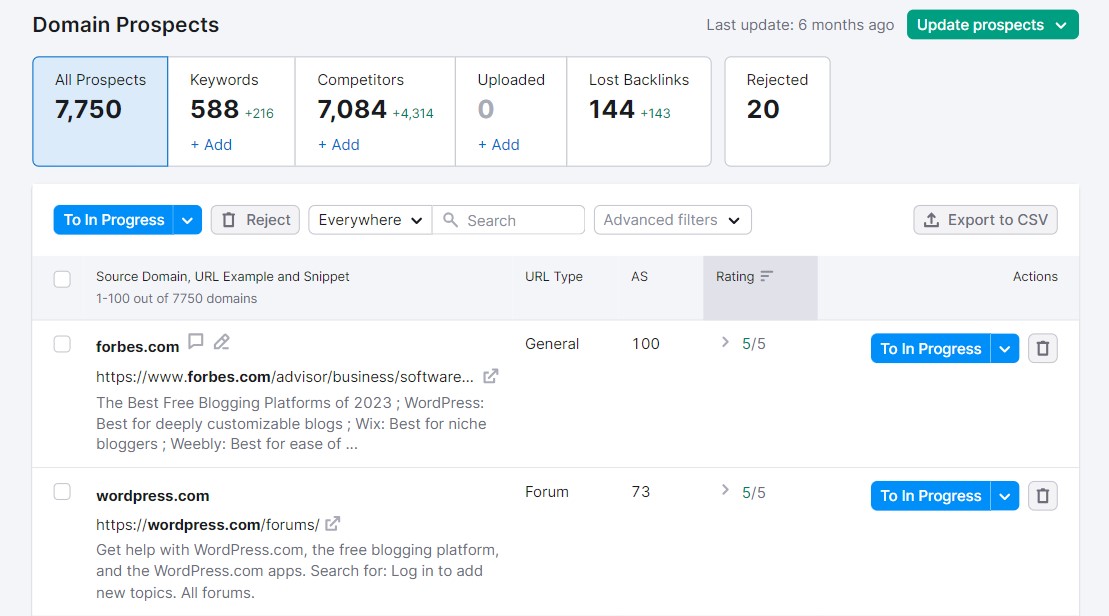The height and width of the screenshot is (616, 1109).
Task: Delete forbes.com prospect with trash icon
Action: [x=1043, y=349]
